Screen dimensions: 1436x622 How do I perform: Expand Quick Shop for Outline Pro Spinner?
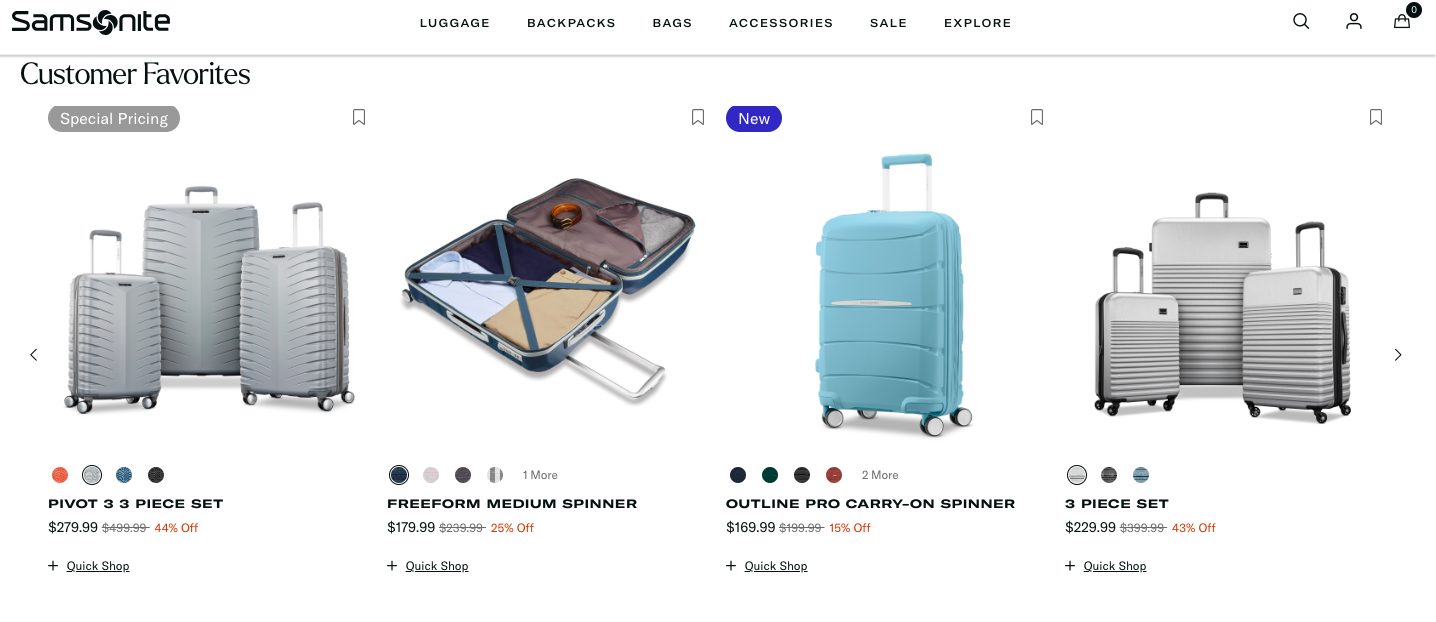[x=767, y=566]
